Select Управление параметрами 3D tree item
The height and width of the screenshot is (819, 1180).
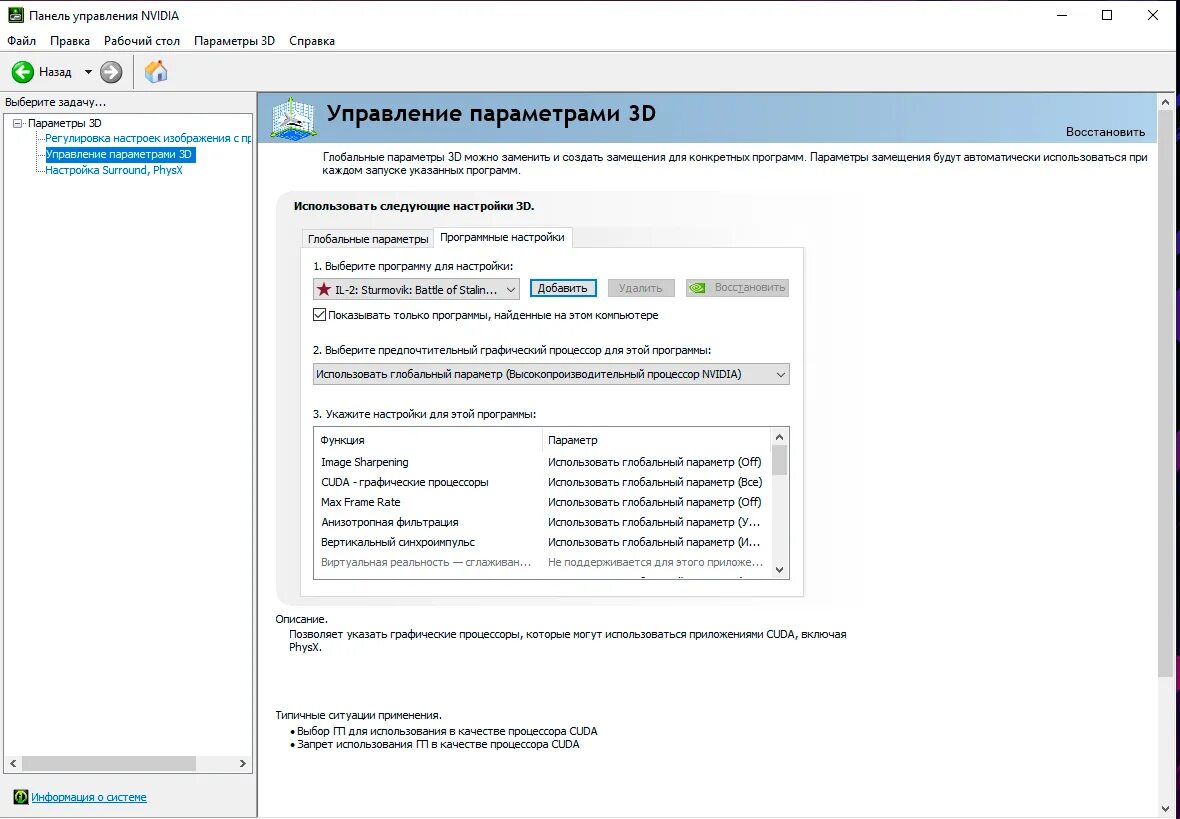tap(119, 154)
